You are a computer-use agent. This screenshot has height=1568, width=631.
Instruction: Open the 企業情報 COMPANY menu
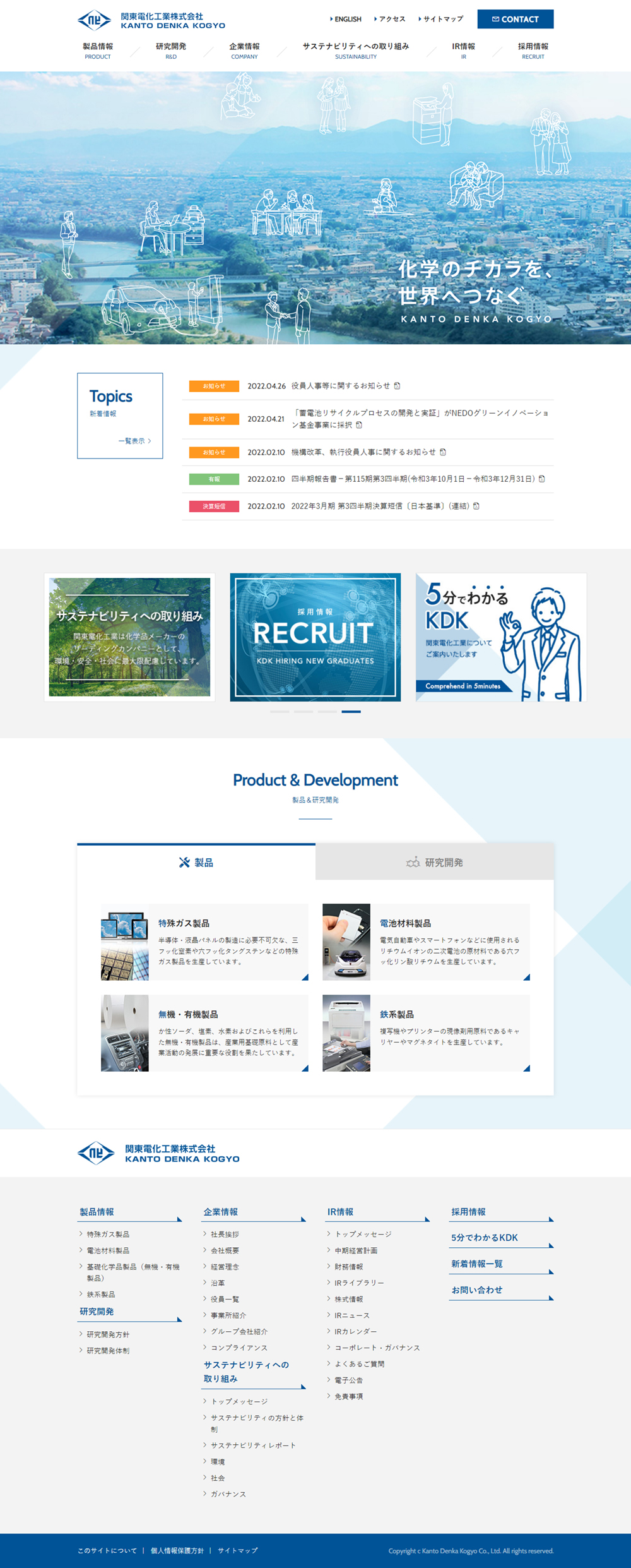244,51
